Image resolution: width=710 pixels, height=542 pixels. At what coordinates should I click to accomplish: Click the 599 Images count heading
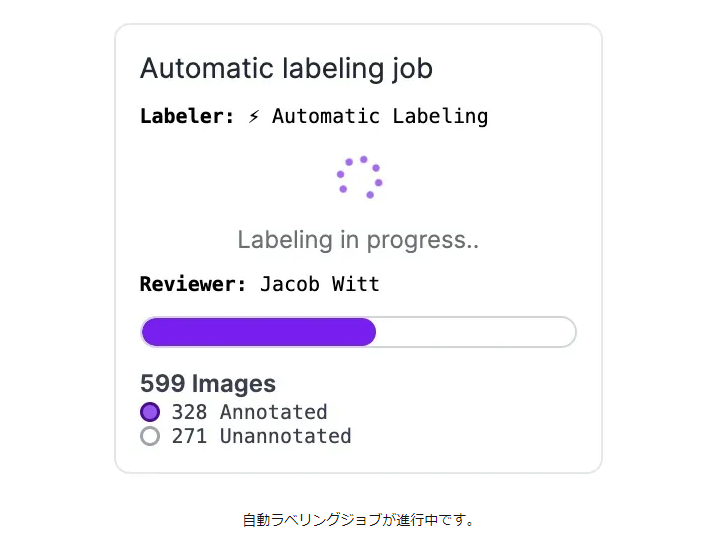(208, 384)
